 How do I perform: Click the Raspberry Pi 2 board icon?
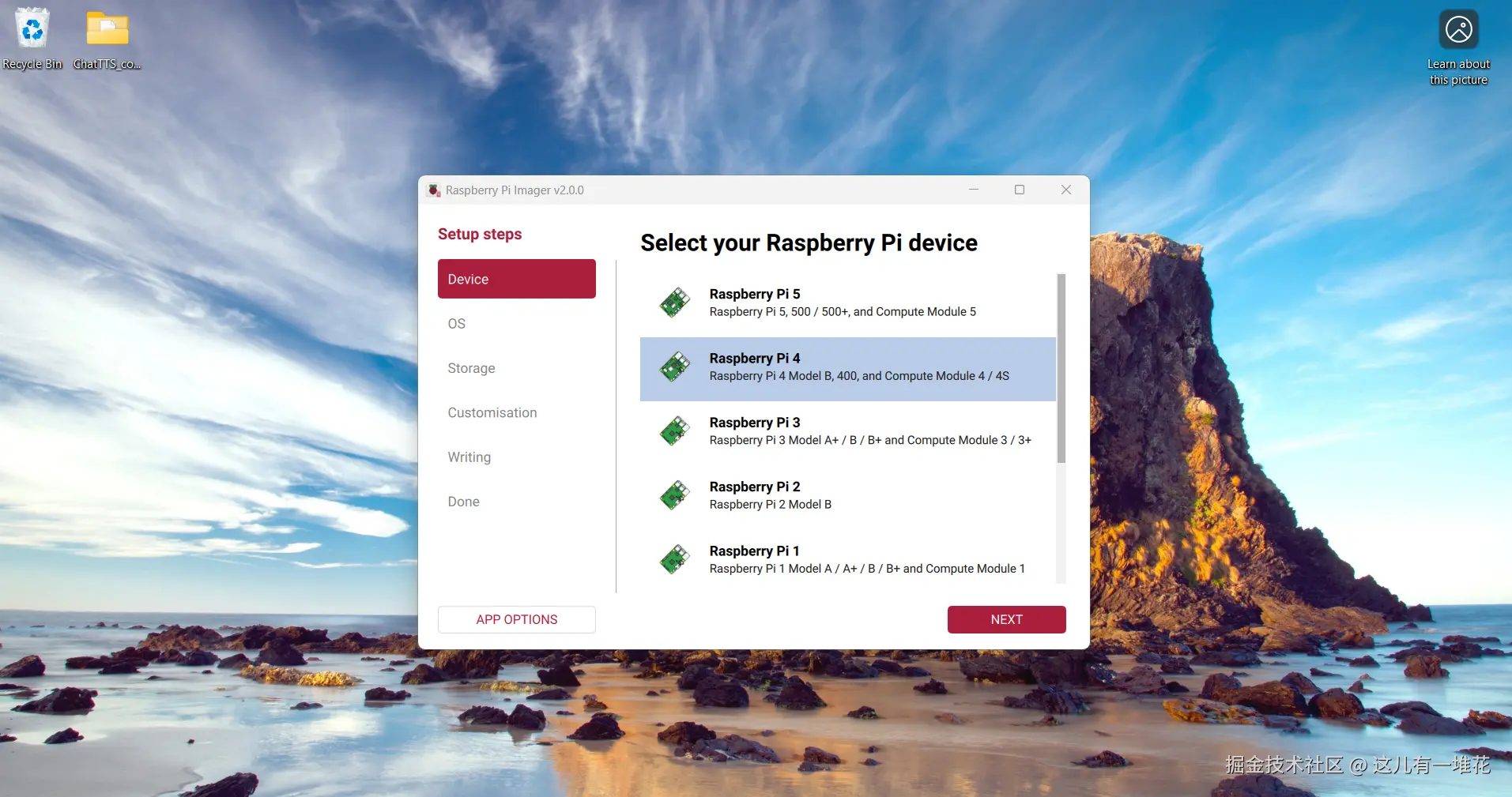tap(675, 495)
